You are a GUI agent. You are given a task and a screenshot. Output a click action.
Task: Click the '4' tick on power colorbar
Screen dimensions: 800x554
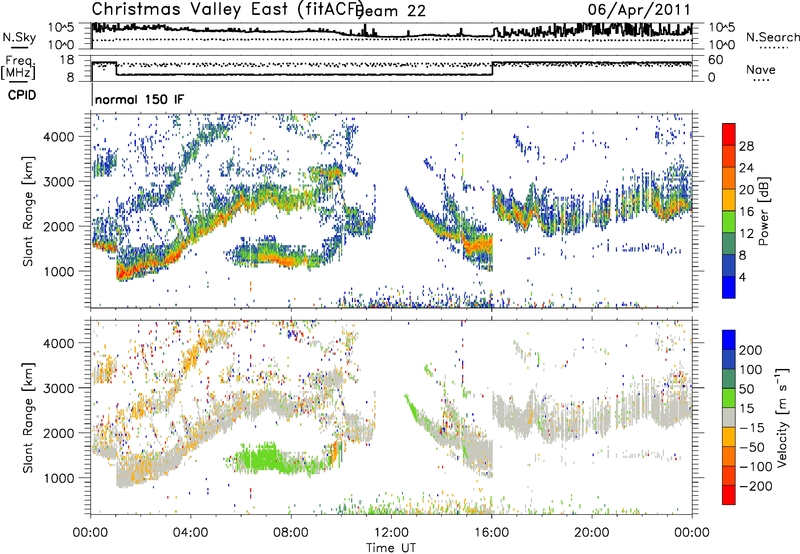(743, 277)
